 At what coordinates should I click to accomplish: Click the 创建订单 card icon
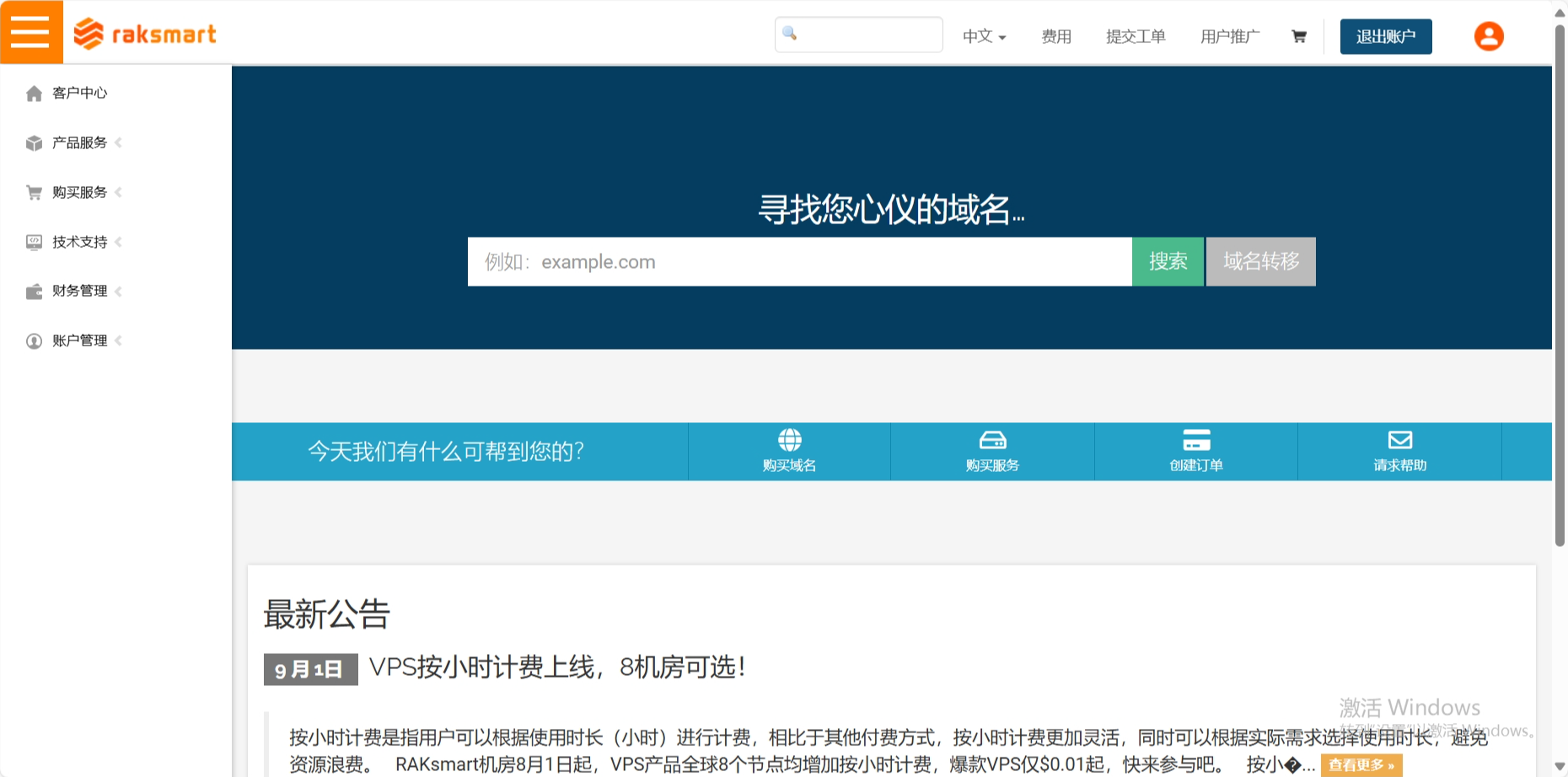click(1195, 440)
